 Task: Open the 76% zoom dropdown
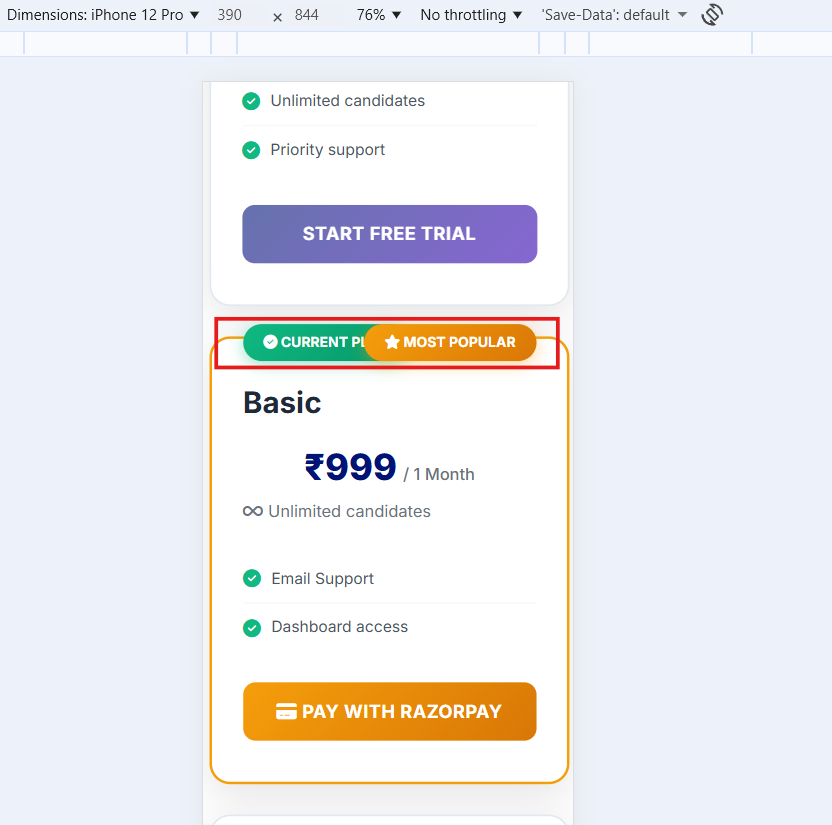[378, 15]
